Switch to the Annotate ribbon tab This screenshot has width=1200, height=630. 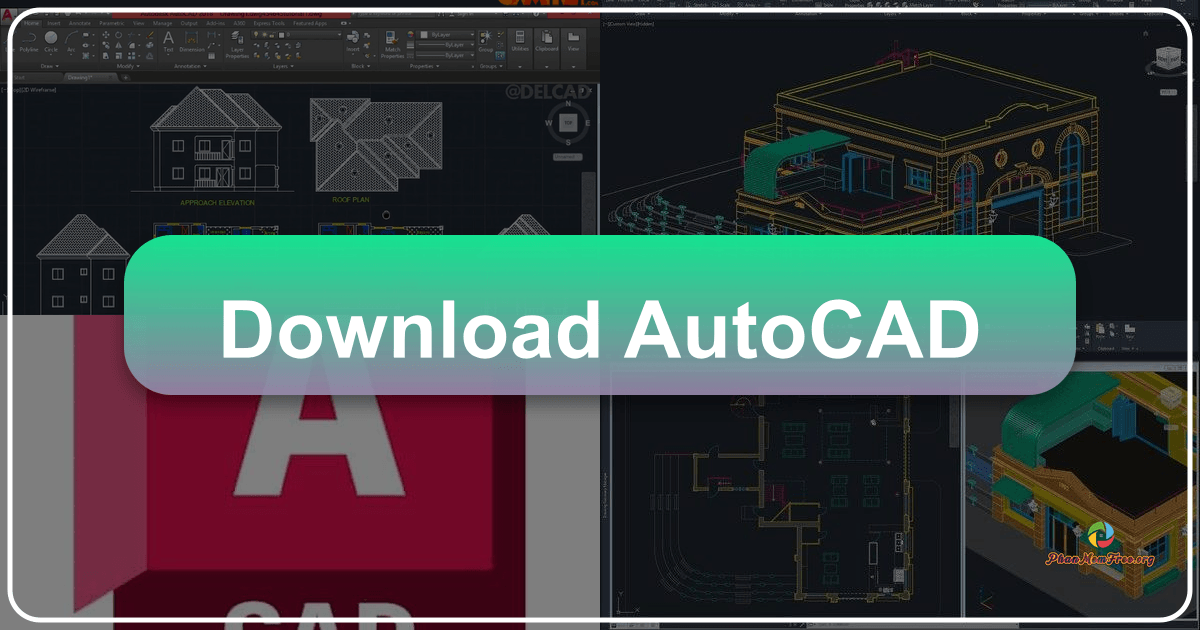pos(79,24)
